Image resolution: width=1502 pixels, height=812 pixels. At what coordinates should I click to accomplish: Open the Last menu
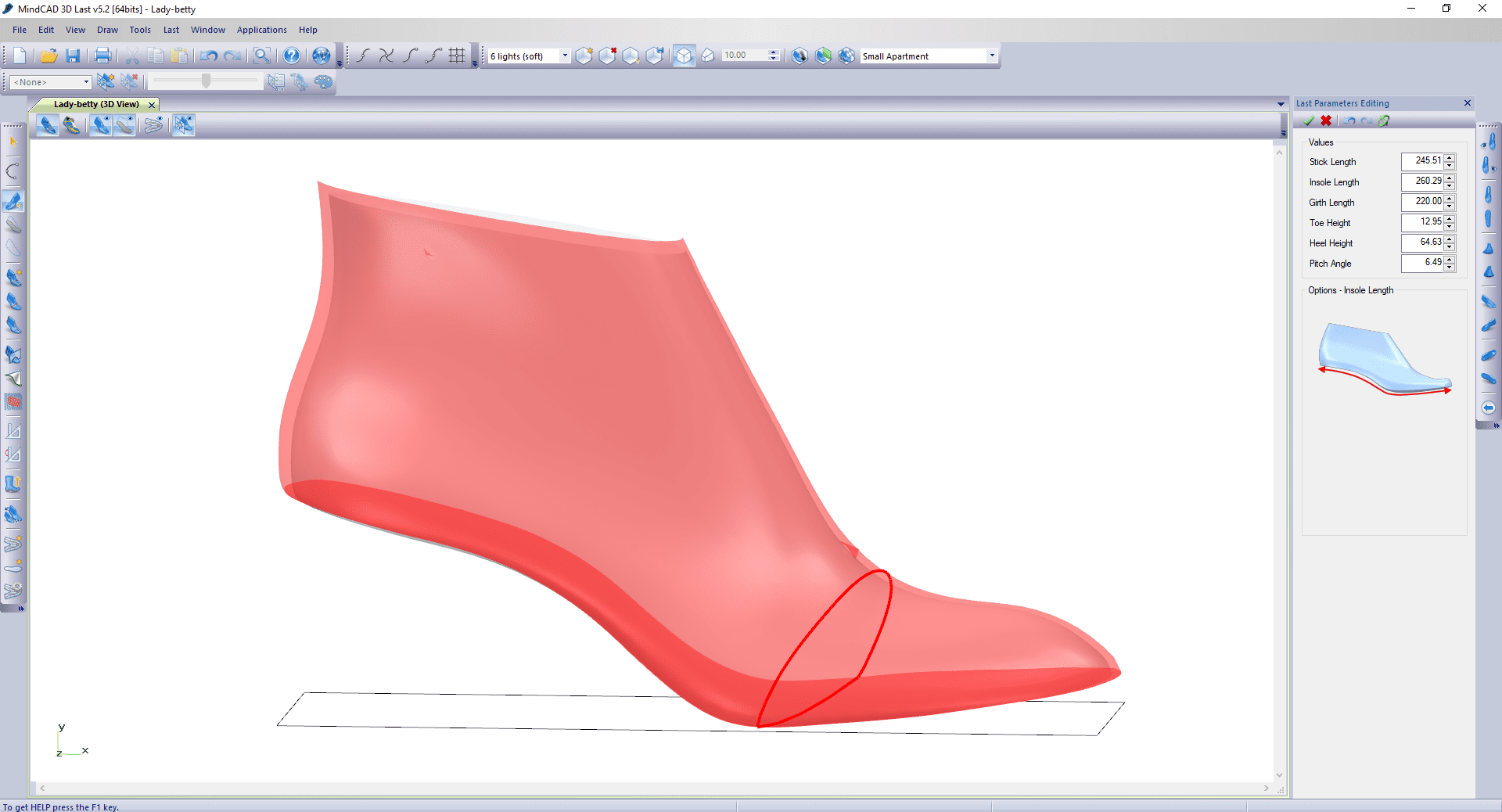click(171, 30)
